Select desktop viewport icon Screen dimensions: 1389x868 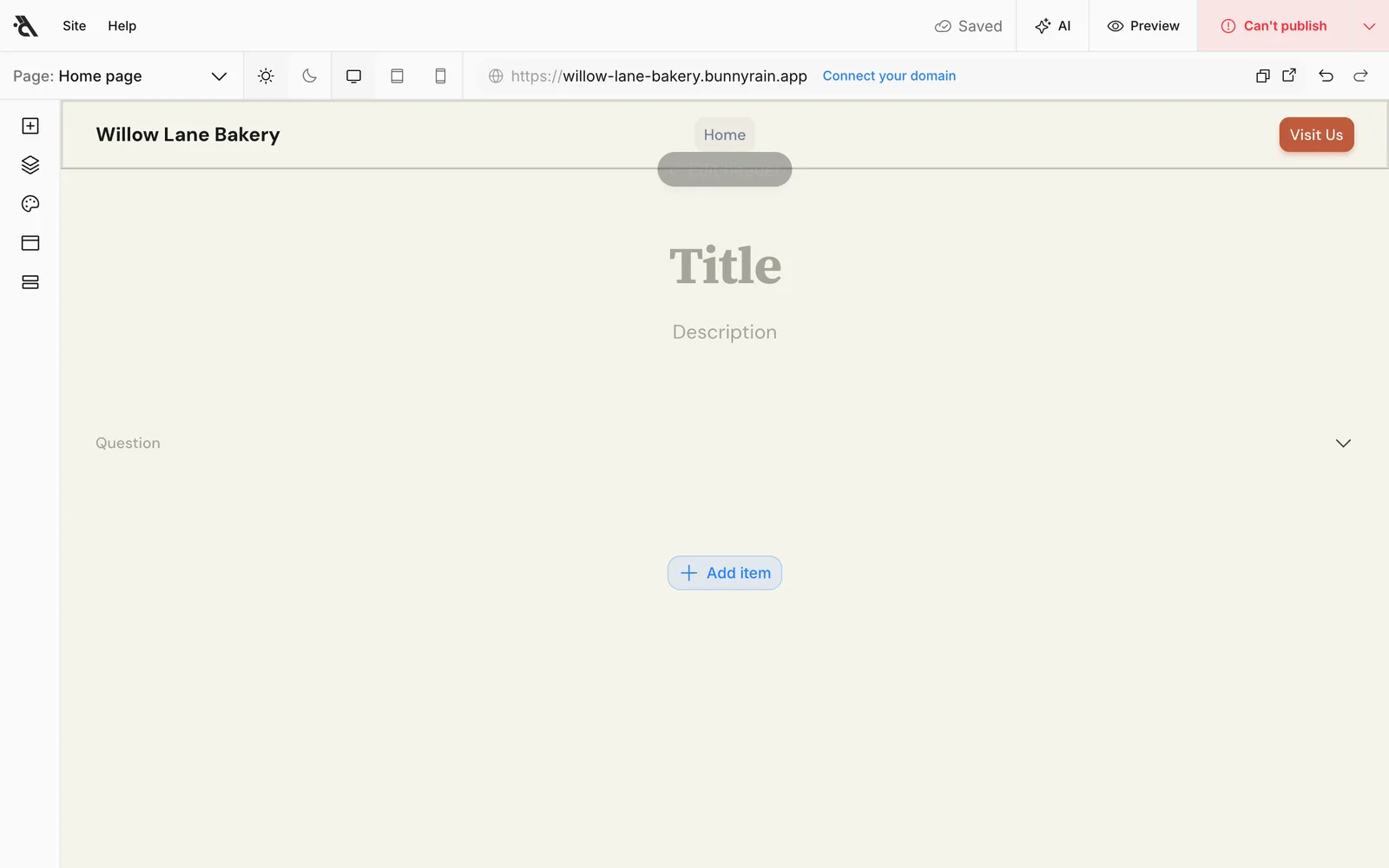click(x=353, y=76)
